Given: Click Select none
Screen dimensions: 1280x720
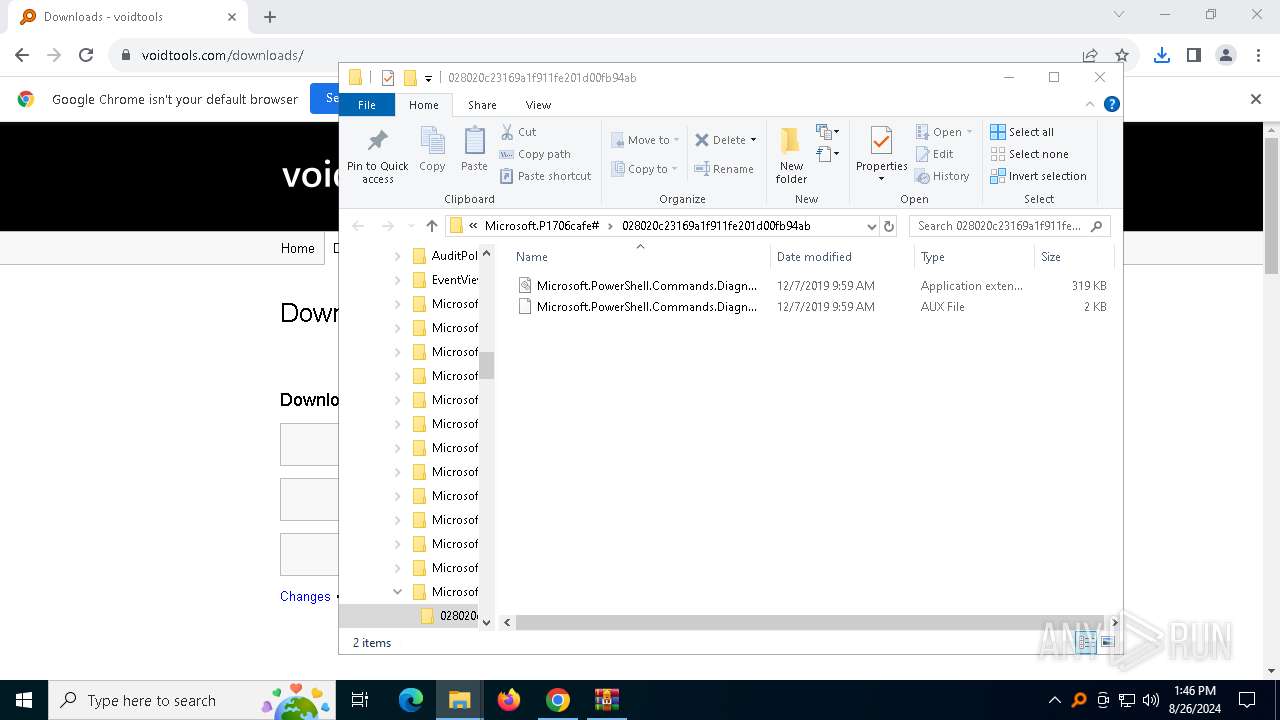Looking at the screenshot, I should point(1029,154).
